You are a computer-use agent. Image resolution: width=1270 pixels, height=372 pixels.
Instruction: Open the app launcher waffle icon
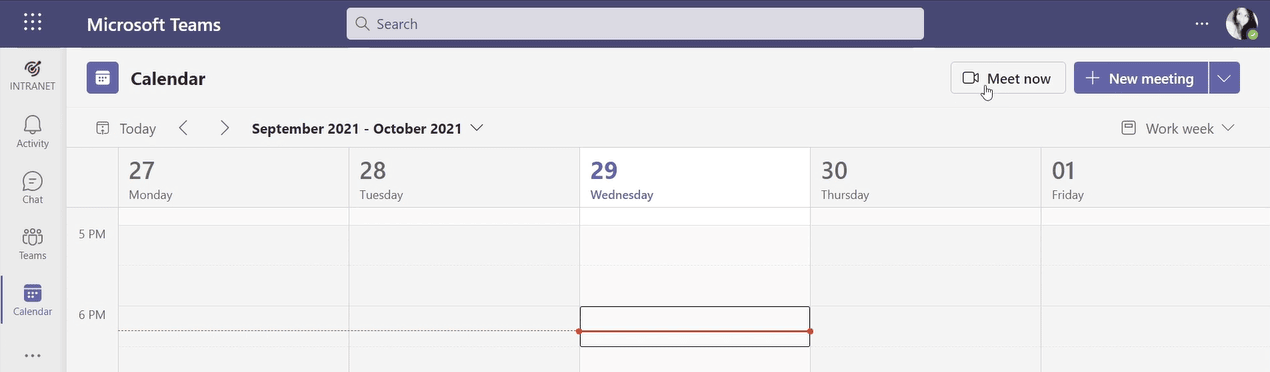pyautogui.click(x=32, y=23)
